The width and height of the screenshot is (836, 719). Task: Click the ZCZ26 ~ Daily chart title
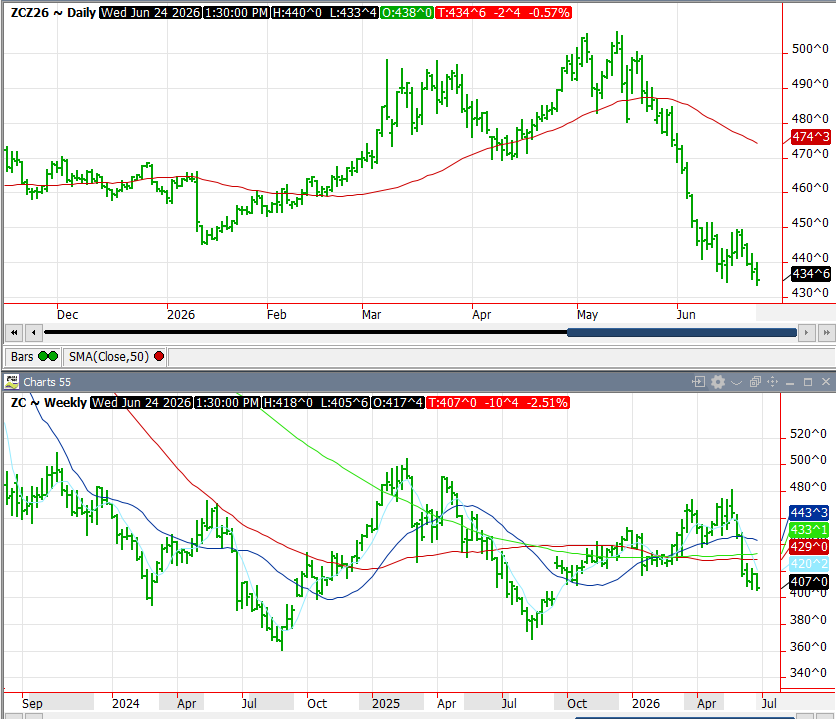click(x=53, y=13)
